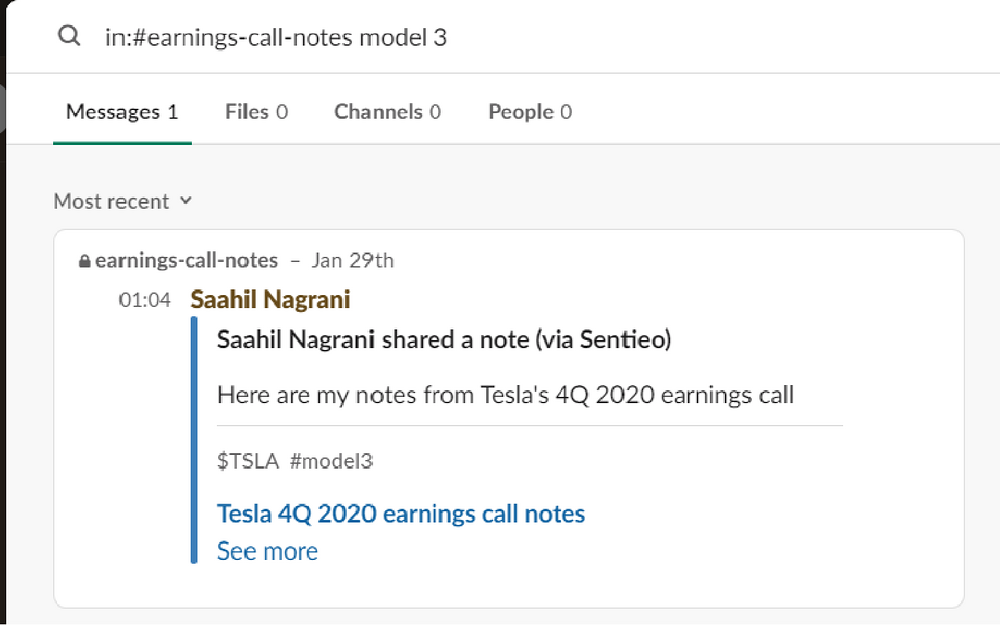Viewport: 1000px width, 625px height.
Task: Click the search magnifier icon
Action: click(x=69, y=36)
